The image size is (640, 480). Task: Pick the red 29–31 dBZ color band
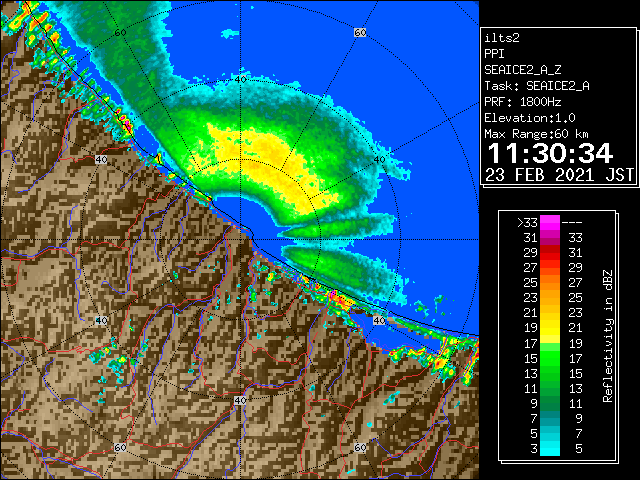pyautogui.click(x=550, y=253)
